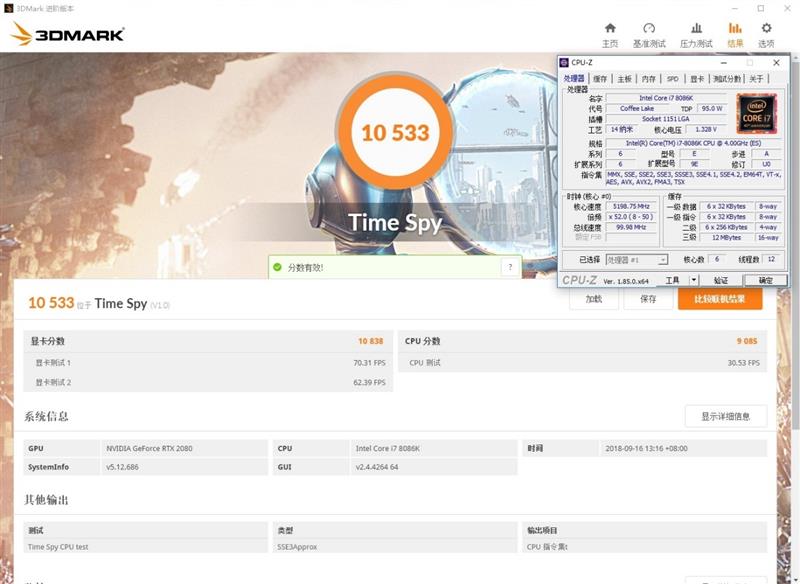The width and height of the screenshot is (800, 584).
Task: Open the 工具 dropdown arrow in CPU-Z
Action: pyautogui.click(x=695, y=281)
